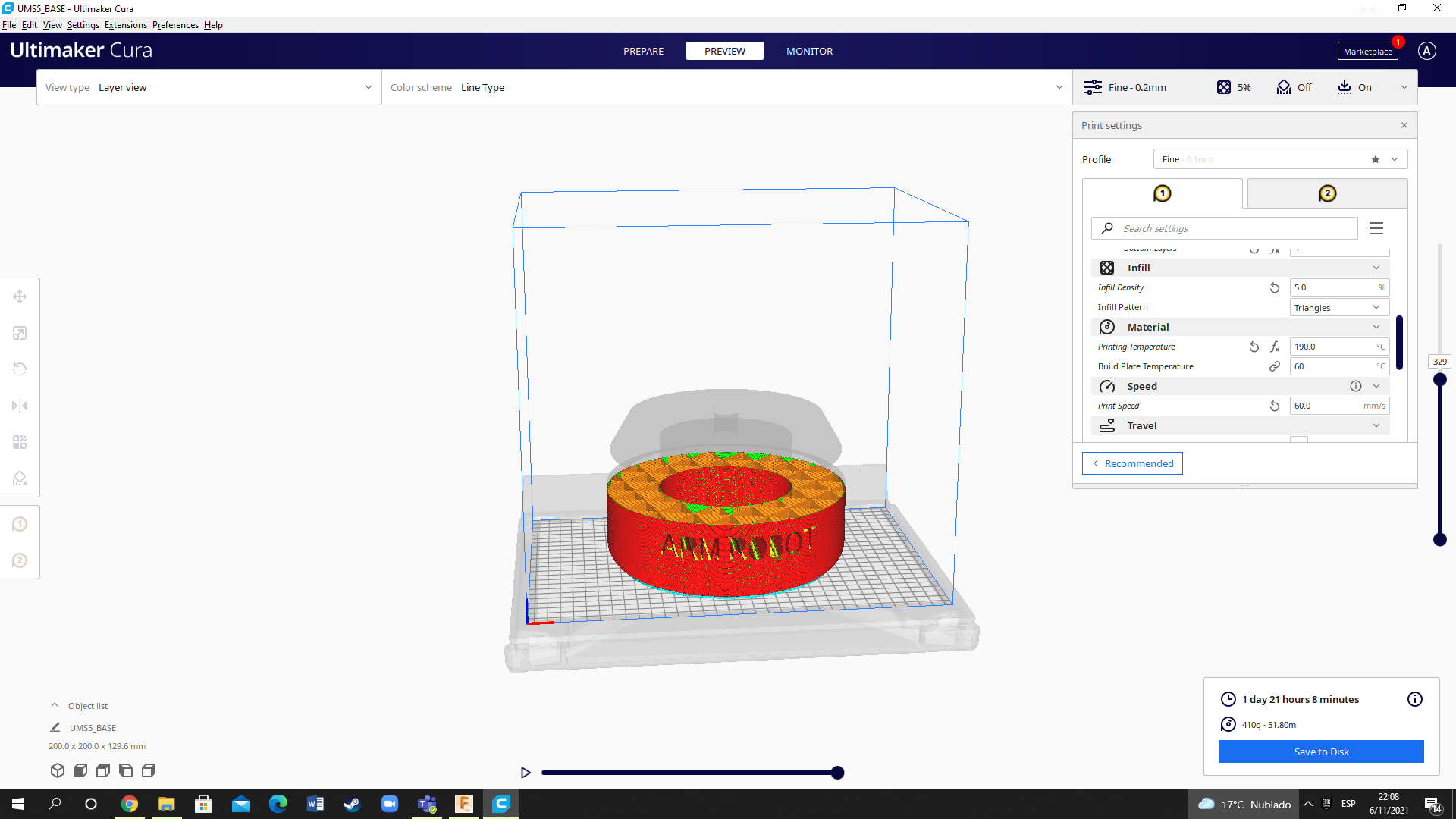This screenshot has height=819, width=1456.
Task: Reset Printing Temperature value
Action: coord(1254,347)
